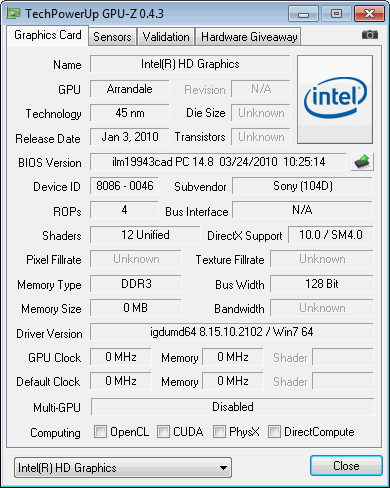The height and width of the screenshot is (488, 390).
Task: Click the ROPs field showing 4
Action: 124,210
